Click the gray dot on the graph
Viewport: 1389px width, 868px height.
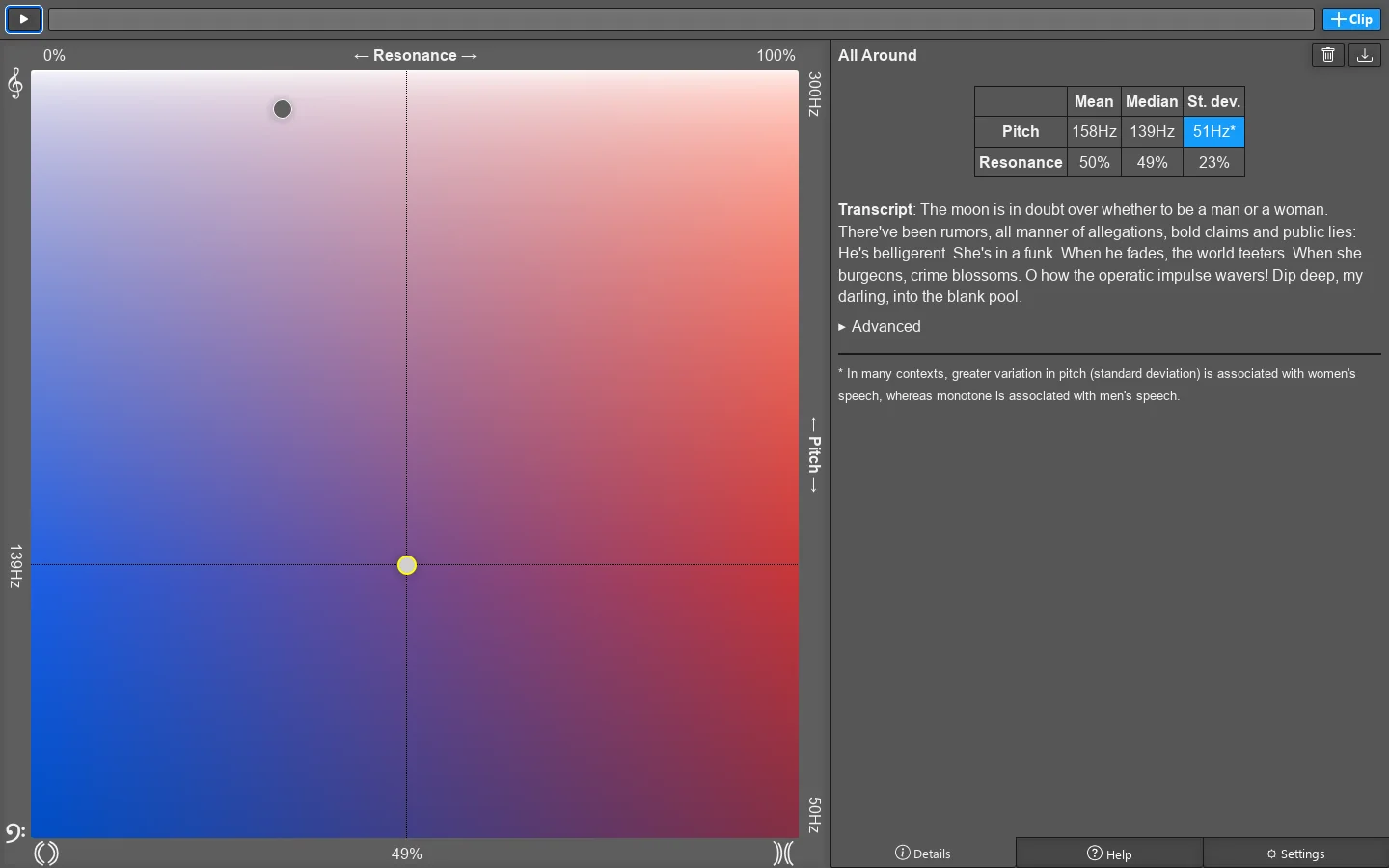(x=283, y=109)
